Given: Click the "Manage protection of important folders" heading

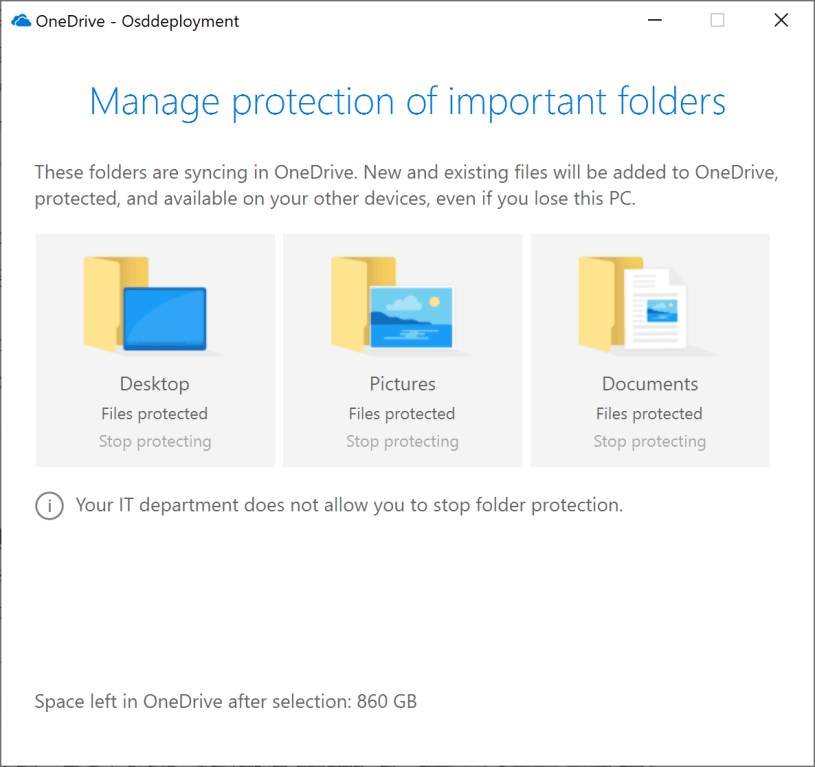Looking at the screenshot, I should pyautogui.click(x=407, y=102).
